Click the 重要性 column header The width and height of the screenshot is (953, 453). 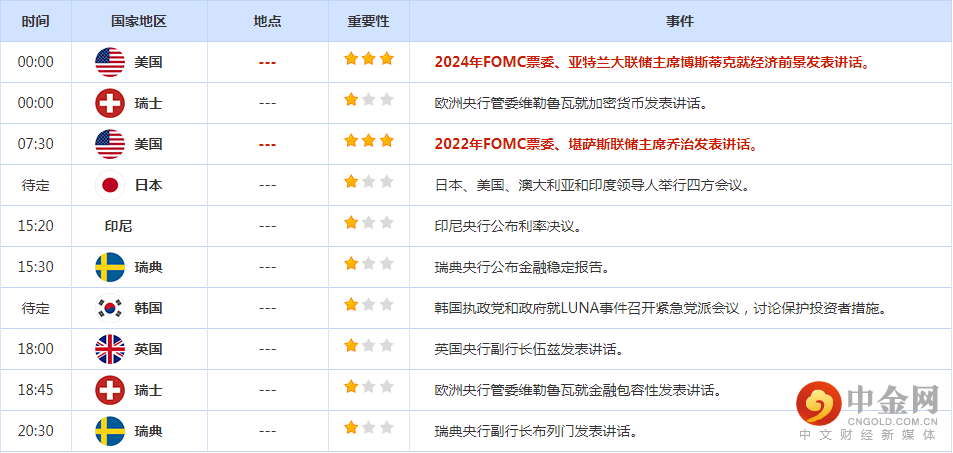[x=369, y=21]
